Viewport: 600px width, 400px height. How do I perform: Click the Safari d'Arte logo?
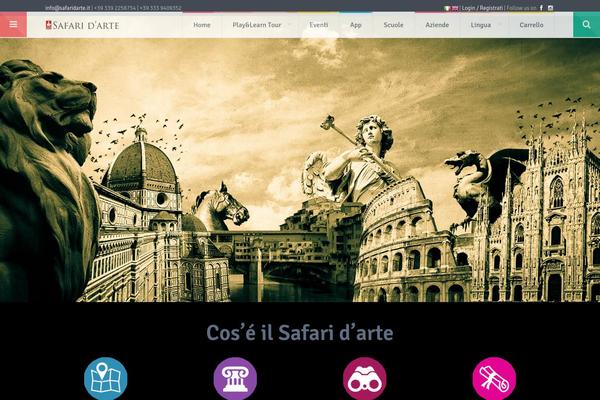pyautogui.click(x=82, y=25)
